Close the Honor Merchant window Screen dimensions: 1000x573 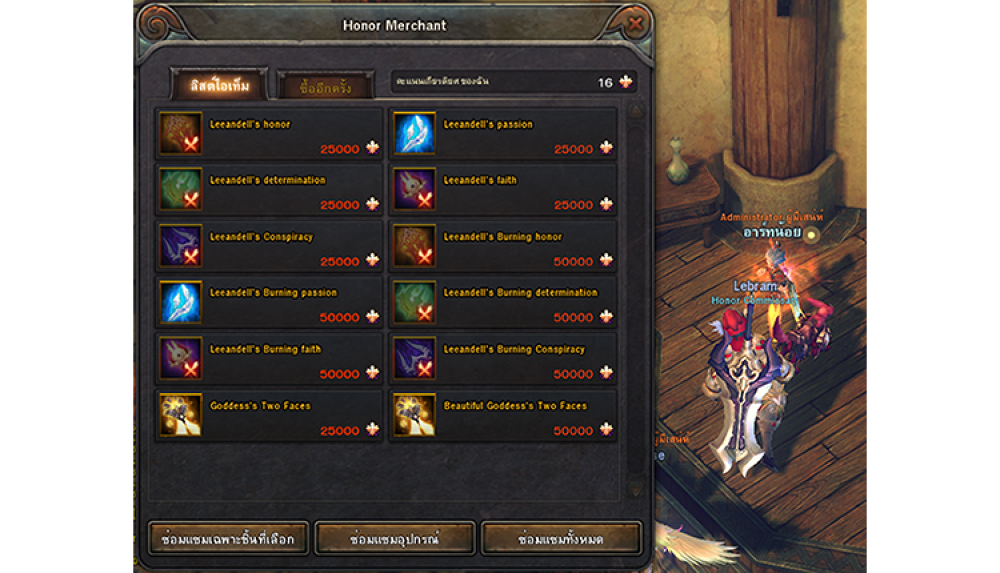[x=635, y=24]
